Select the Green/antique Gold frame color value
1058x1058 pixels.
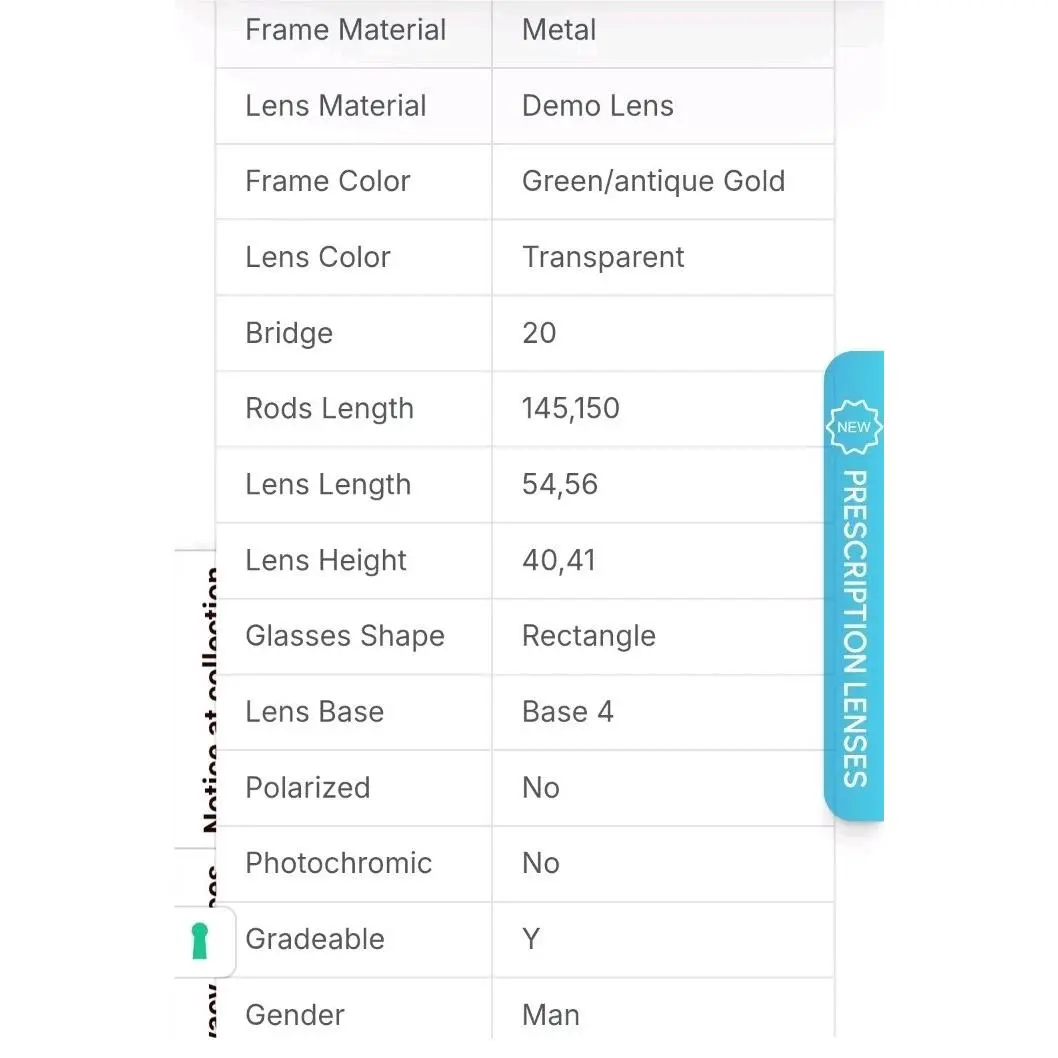click(x=653, y=182)
